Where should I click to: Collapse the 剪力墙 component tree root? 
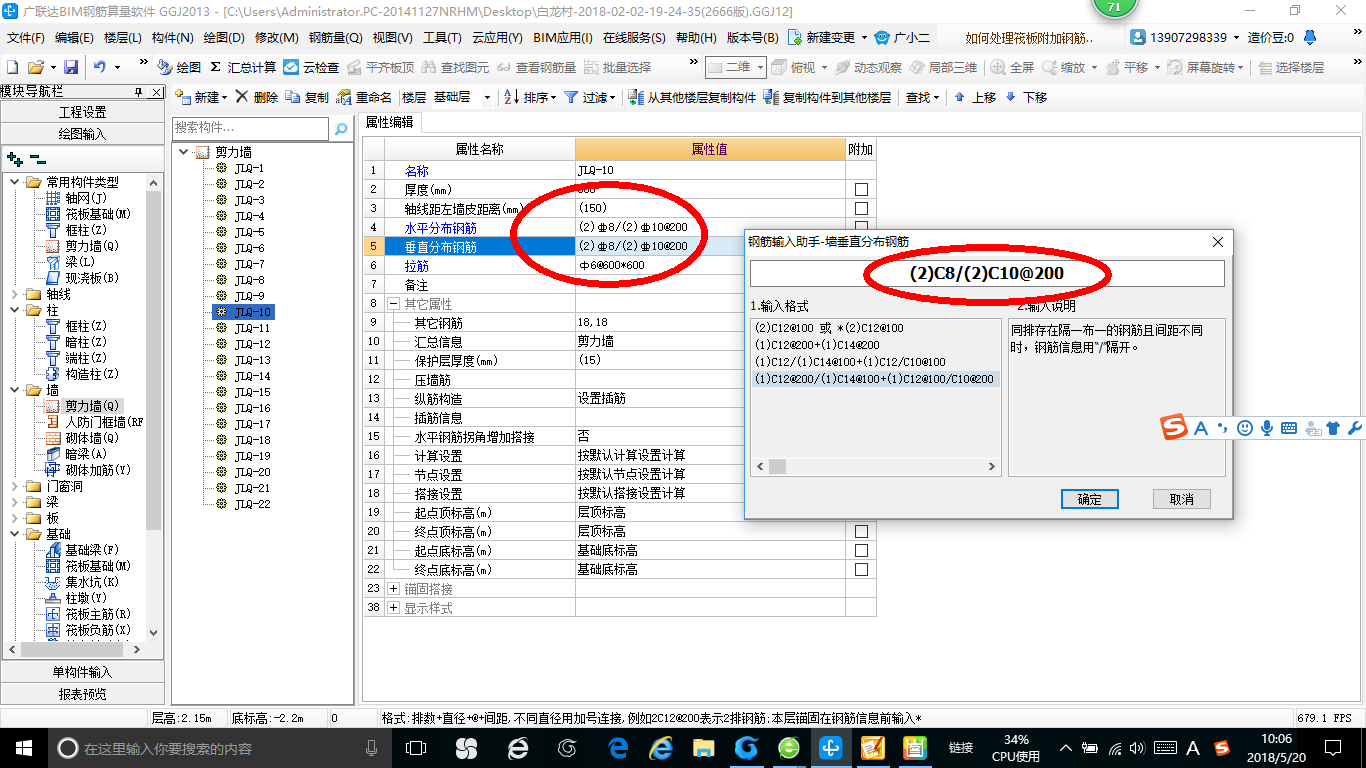coord(184,153)
